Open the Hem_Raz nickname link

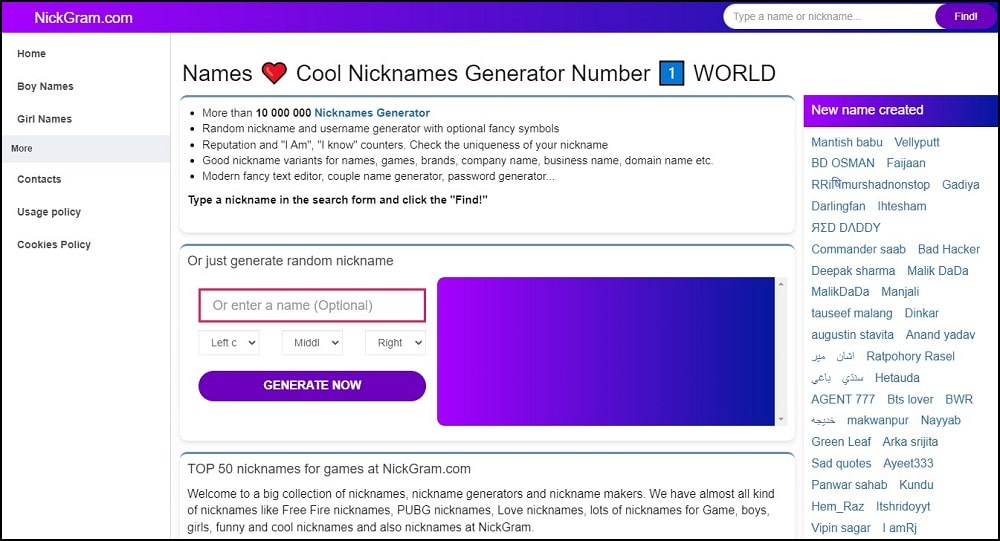click(837, 507)
